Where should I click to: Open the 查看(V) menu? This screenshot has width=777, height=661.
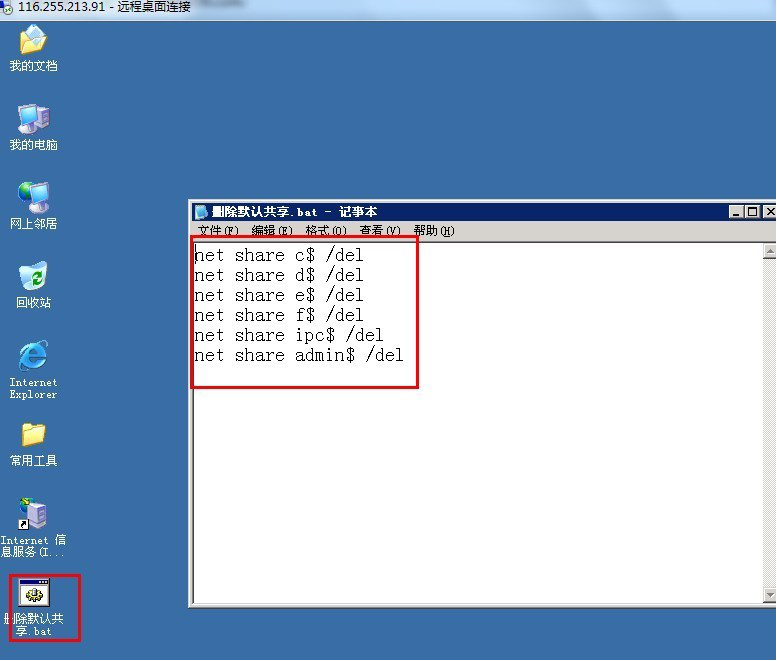pos(380,231)
